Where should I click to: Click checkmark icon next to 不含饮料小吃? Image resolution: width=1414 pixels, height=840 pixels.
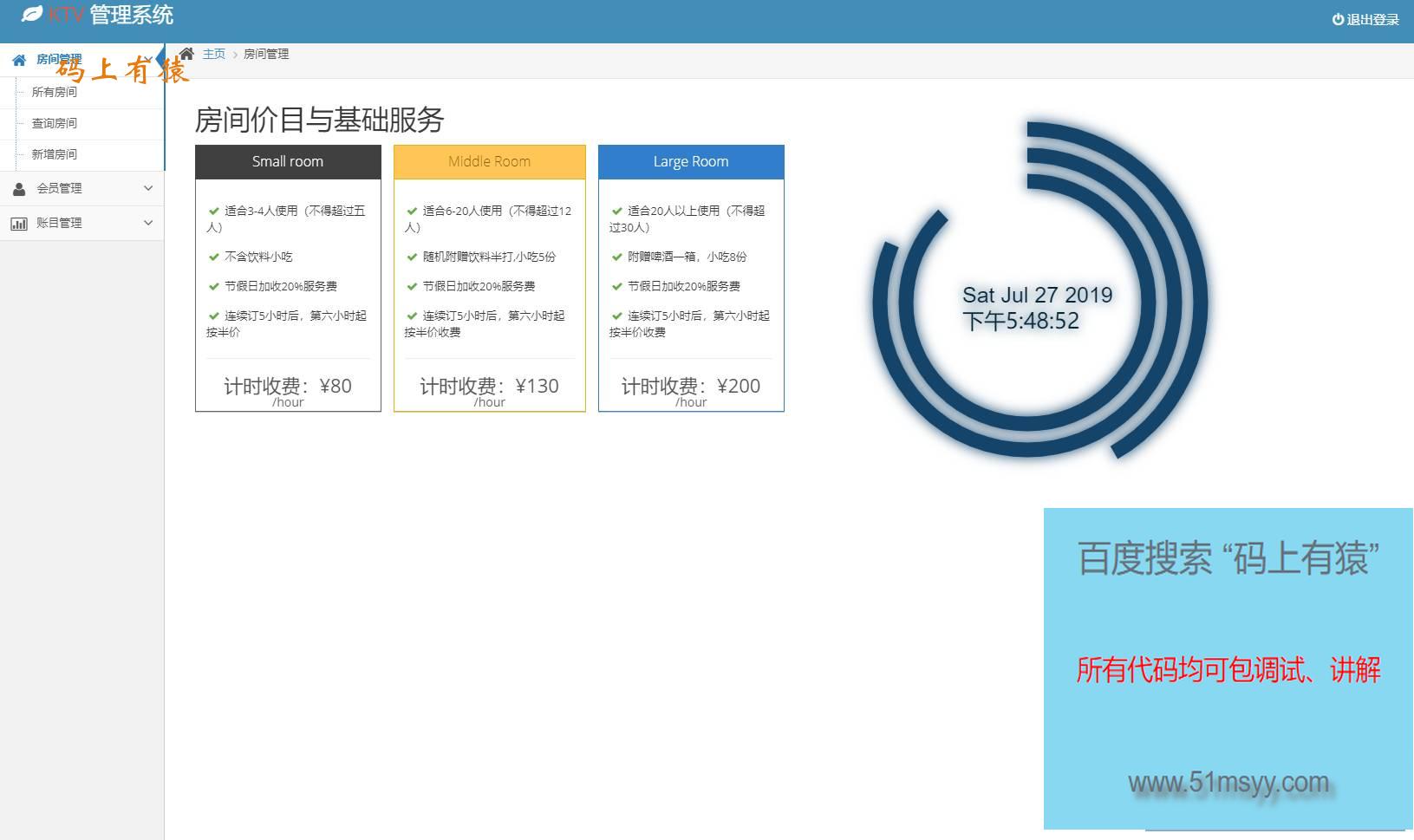pyautogui.click(x=213, y=257)
